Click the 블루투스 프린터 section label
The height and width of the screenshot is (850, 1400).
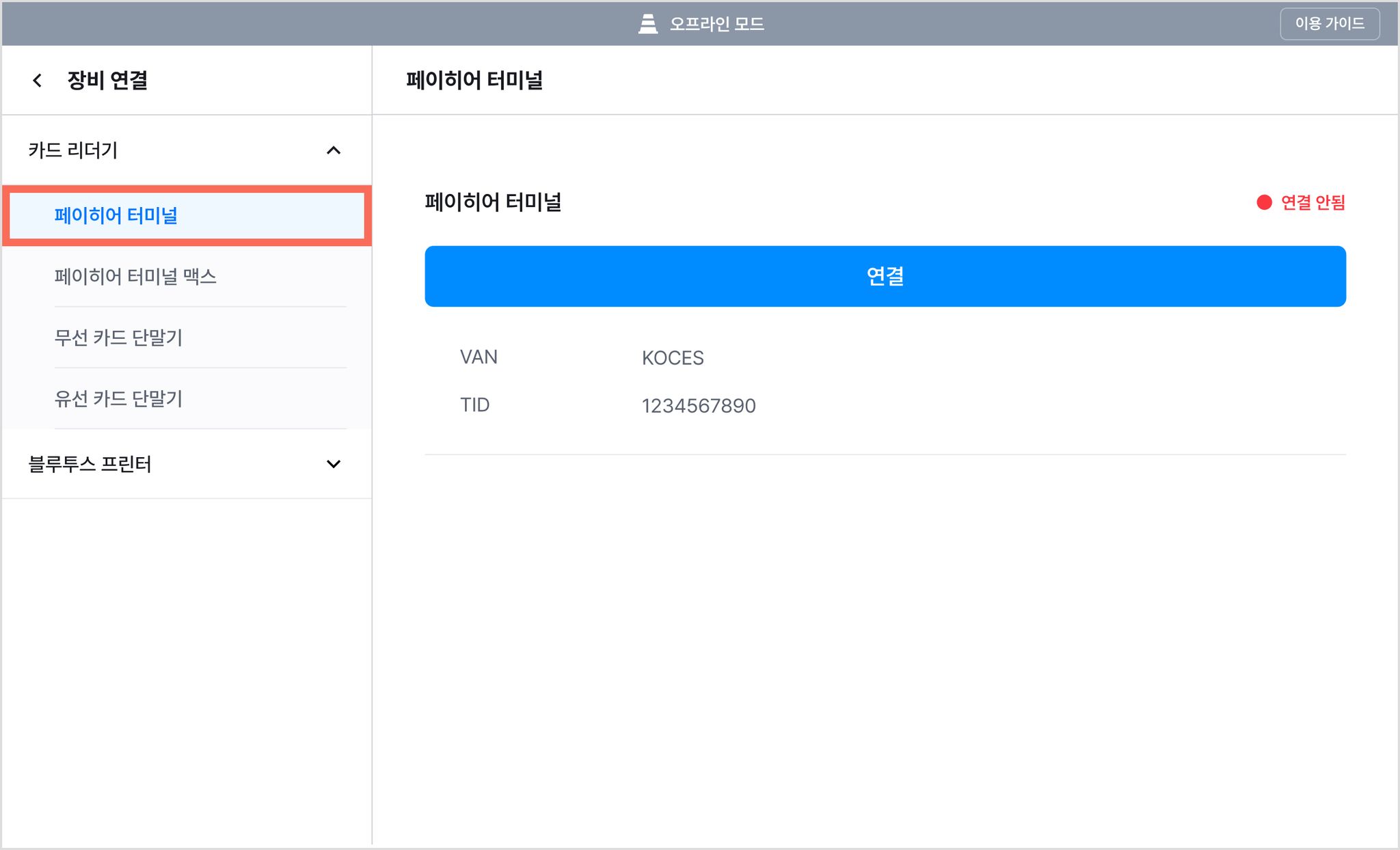(90, 464)
